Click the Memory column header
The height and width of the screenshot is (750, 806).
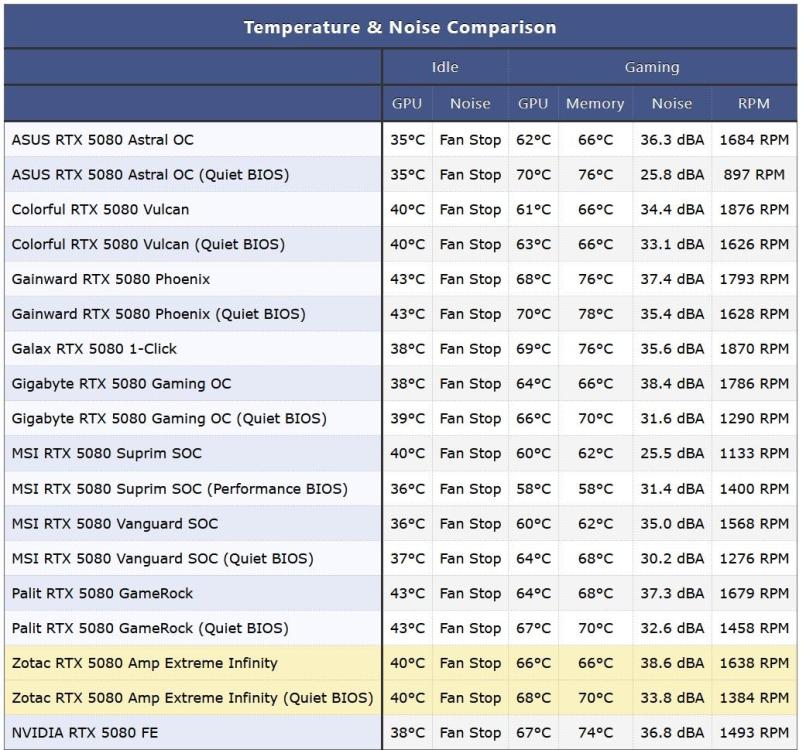click(594, 103)
